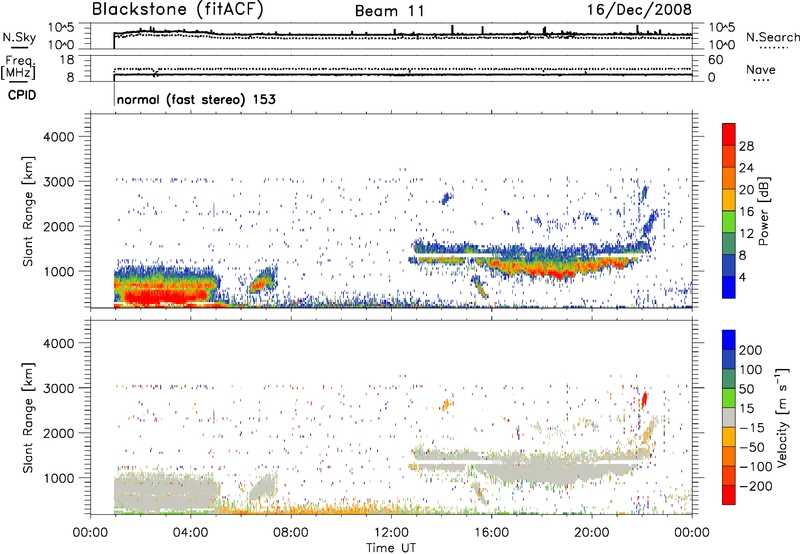The height and width of the screenshot is (554, 800).
Task: Click the '3000' tick in velocity panel
Action: coord(58,388)
